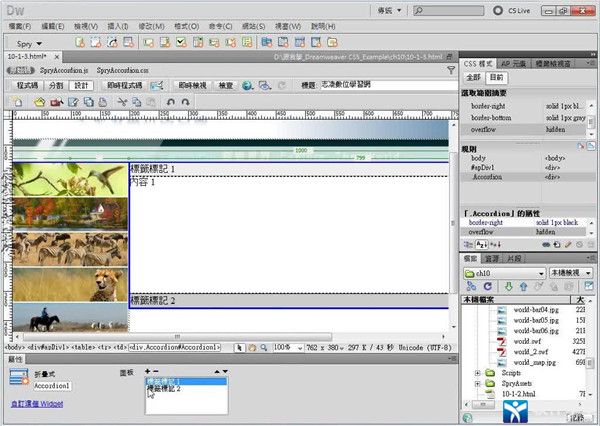Click the Put files blue up arrow
The height and width of the screenshot is (426, 600).
click(523, 286)
